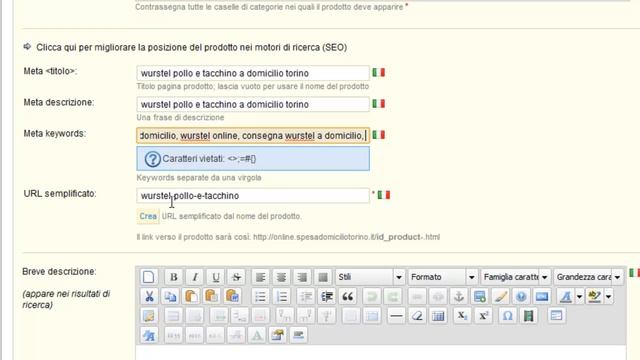Insert a numbered list
Viewport: 640px width, 360px height.
pyautogui.click(x=281, y=296)
